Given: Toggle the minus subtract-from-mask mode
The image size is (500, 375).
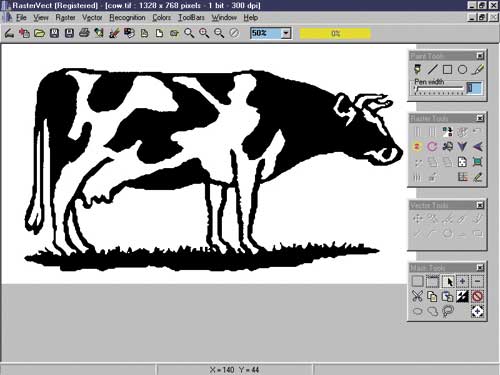Looking at the screenshot, I should (477, 281).
